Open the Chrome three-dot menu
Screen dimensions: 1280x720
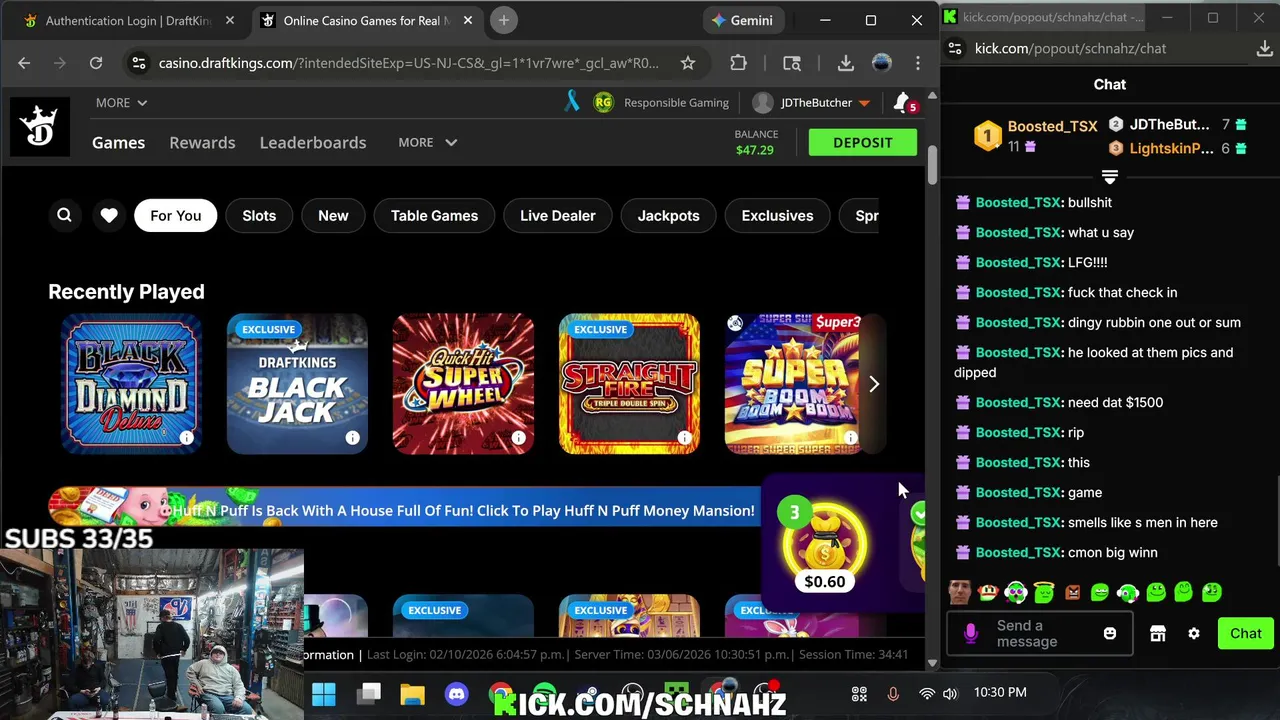coord(918,63)
